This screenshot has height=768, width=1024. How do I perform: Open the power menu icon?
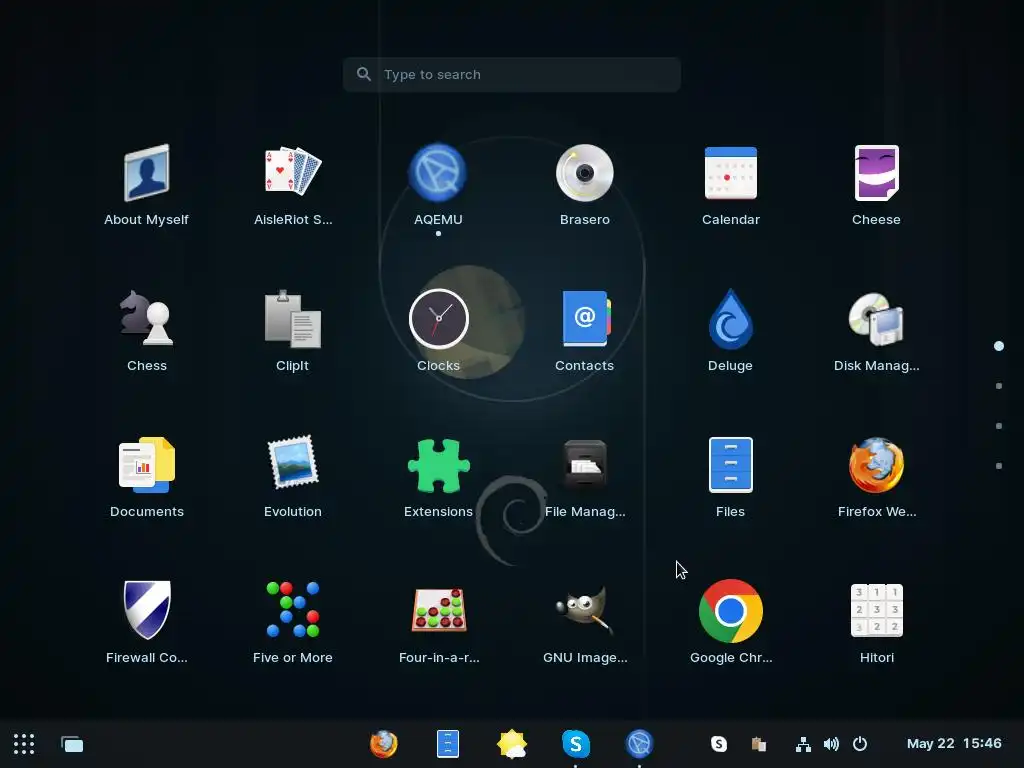coord(860,744)
